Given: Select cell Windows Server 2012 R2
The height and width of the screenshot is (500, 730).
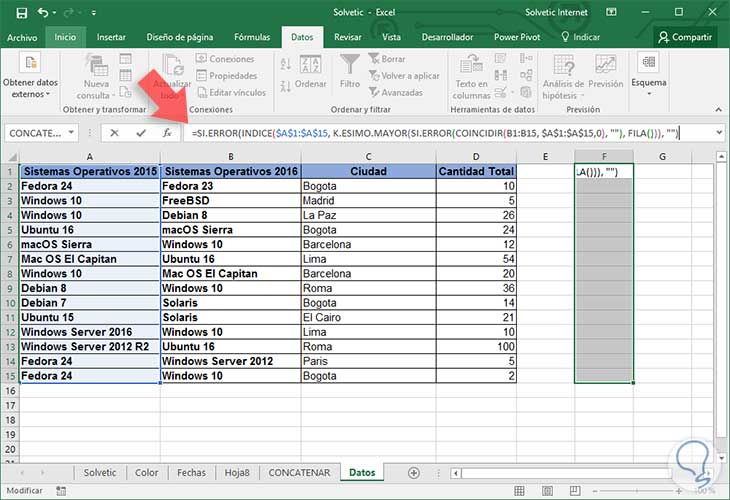Looking at the screenshot, I should (x=89, y=347).
